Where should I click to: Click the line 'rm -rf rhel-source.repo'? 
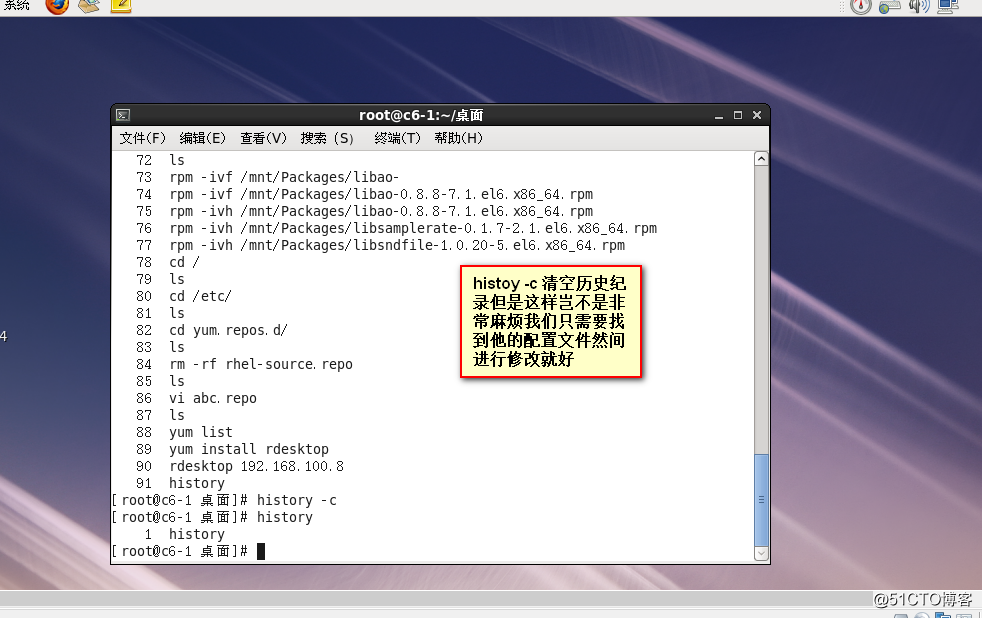click(x=261, y=364)
